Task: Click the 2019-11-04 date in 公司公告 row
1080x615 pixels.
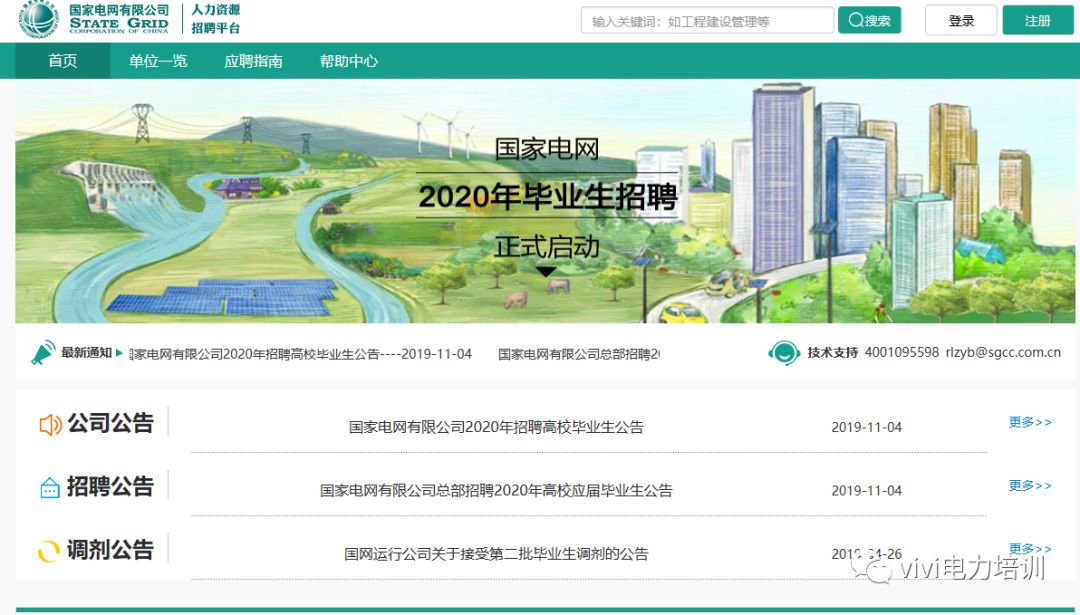Action: coord(866,427)
